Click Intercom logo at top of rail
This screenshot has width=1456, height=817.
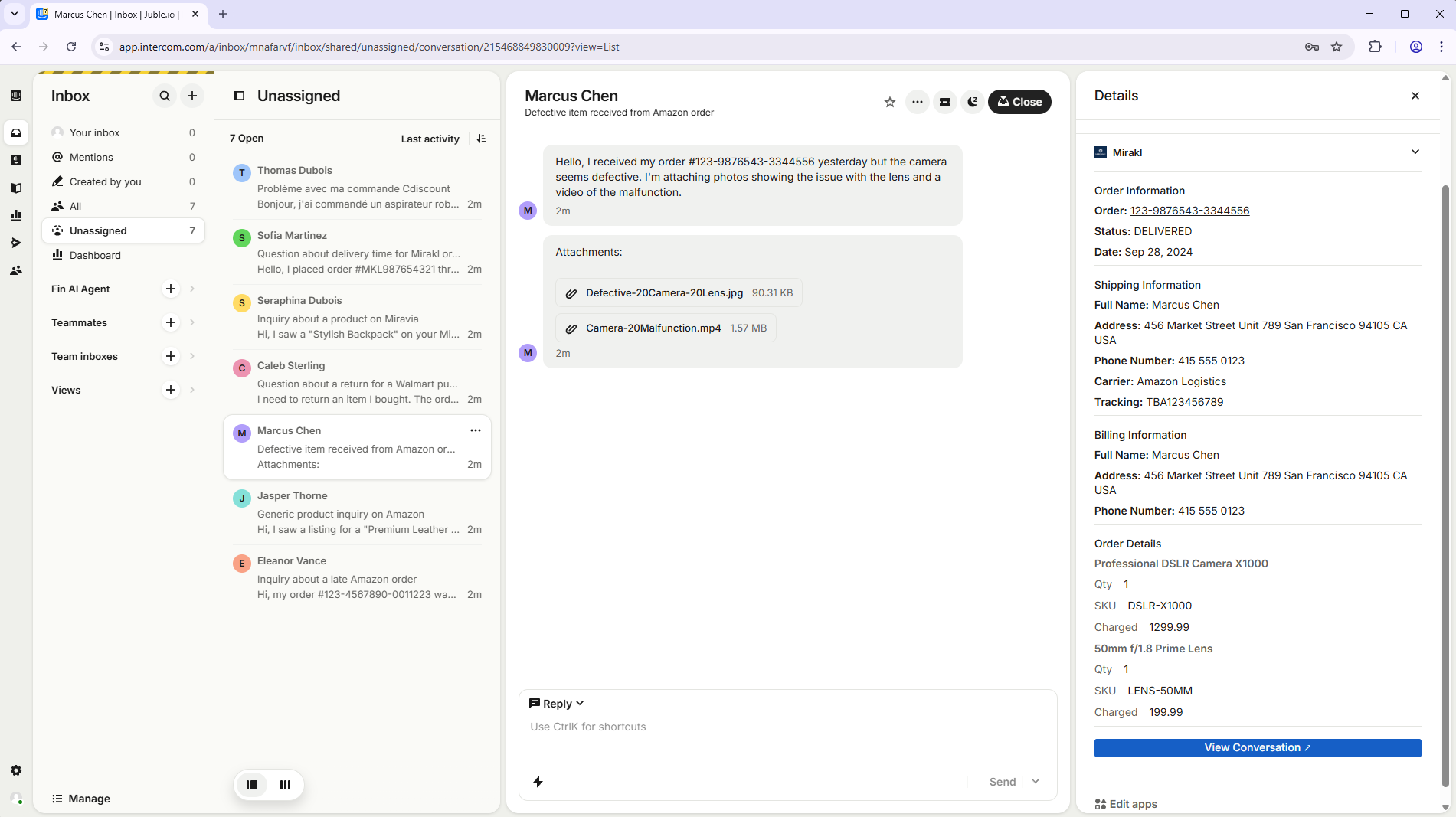coord(16,96)
